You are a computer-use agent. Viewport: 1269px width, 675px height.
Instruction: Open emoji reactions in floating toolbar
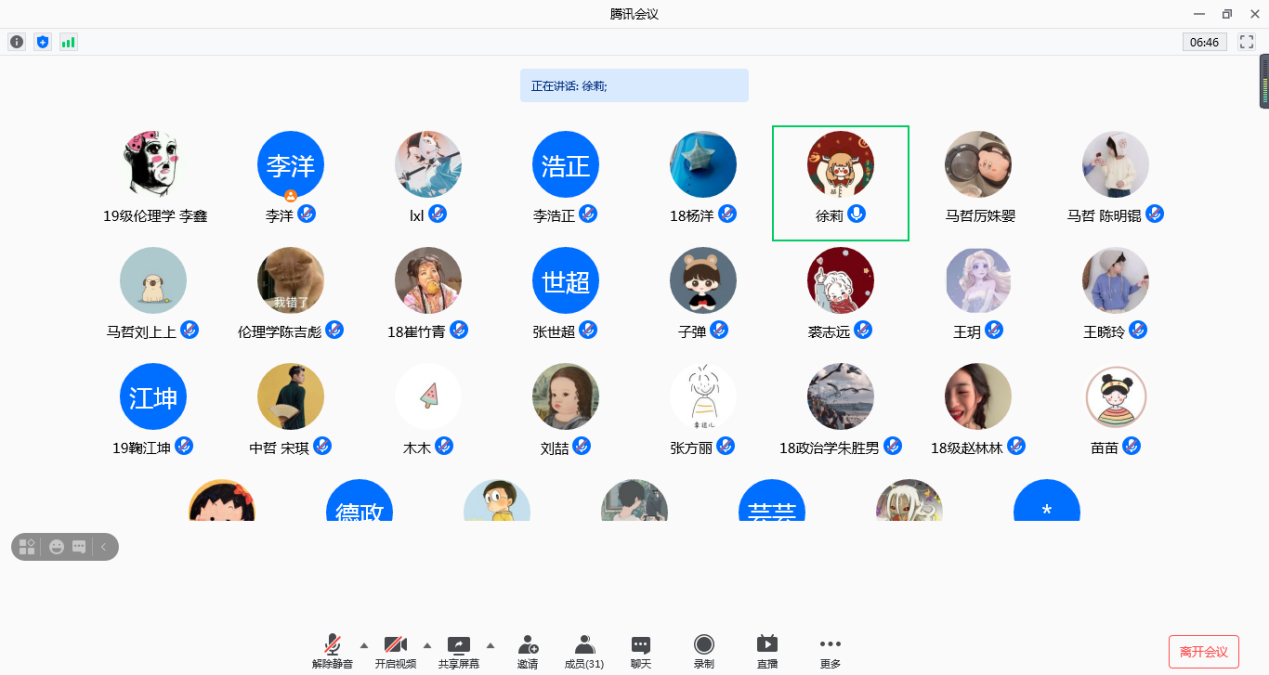click(57, 547)
